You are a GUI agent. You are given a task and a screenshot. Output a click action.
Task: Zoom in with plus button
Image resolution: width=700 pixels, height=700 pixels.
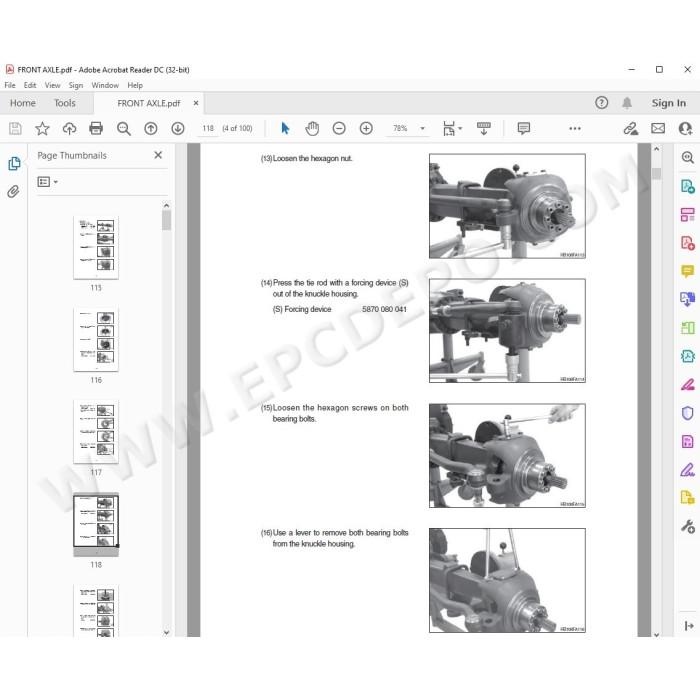(366, 129)
